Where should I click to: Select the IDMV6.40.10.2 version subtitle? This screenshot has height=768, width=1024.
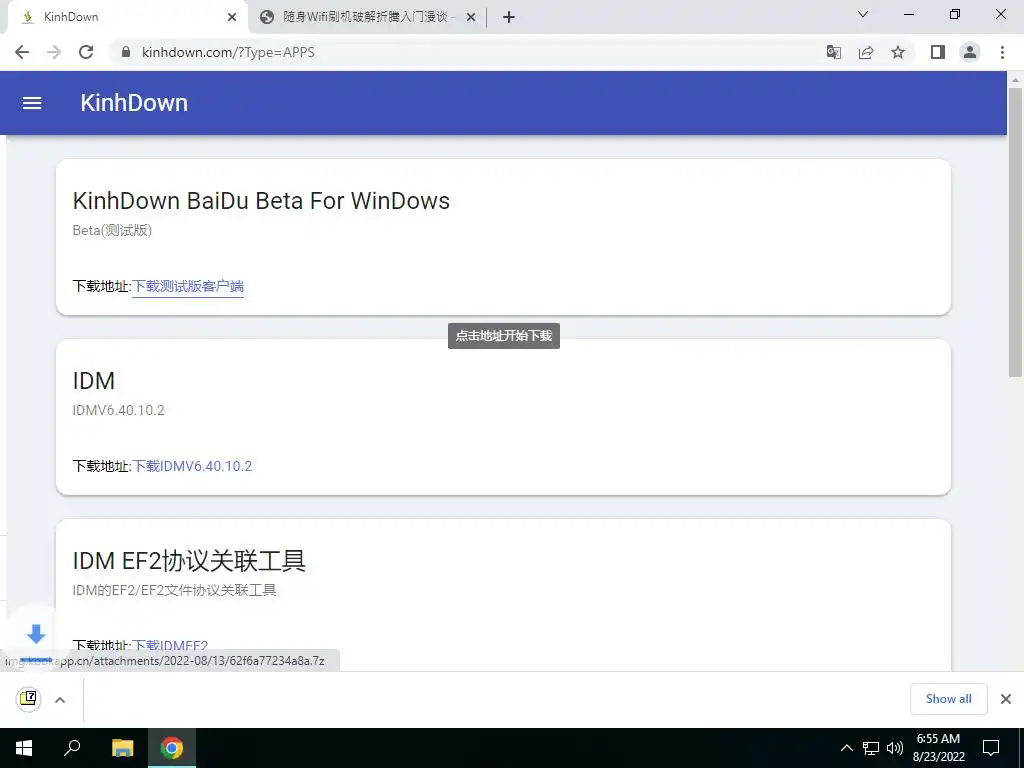118,410
